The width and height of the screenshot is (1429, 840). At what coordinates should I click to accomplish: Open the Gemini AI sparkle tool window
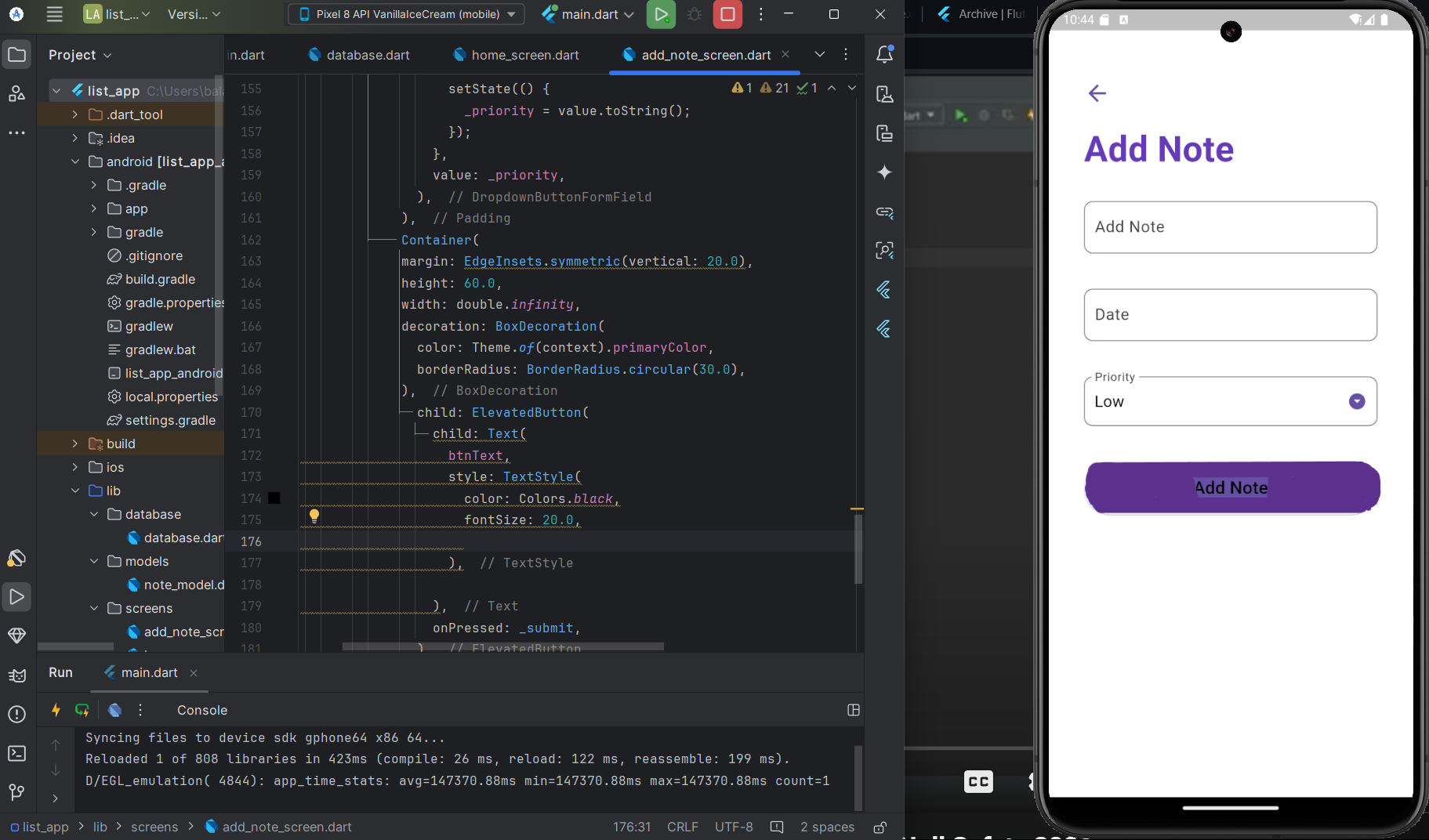coord(884,172)
